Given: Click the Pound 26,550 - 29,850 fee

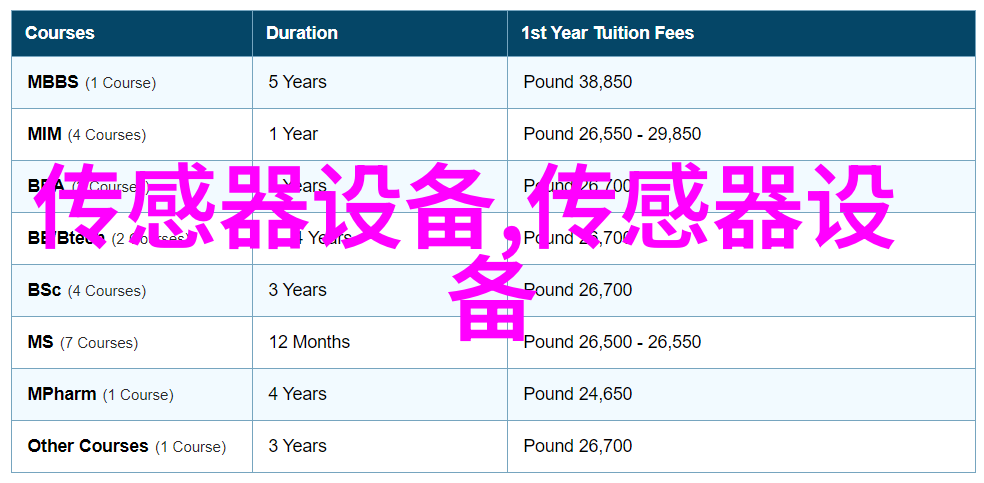Looking at the screenshot, I should pyautogui.click(x=612, y=134).
